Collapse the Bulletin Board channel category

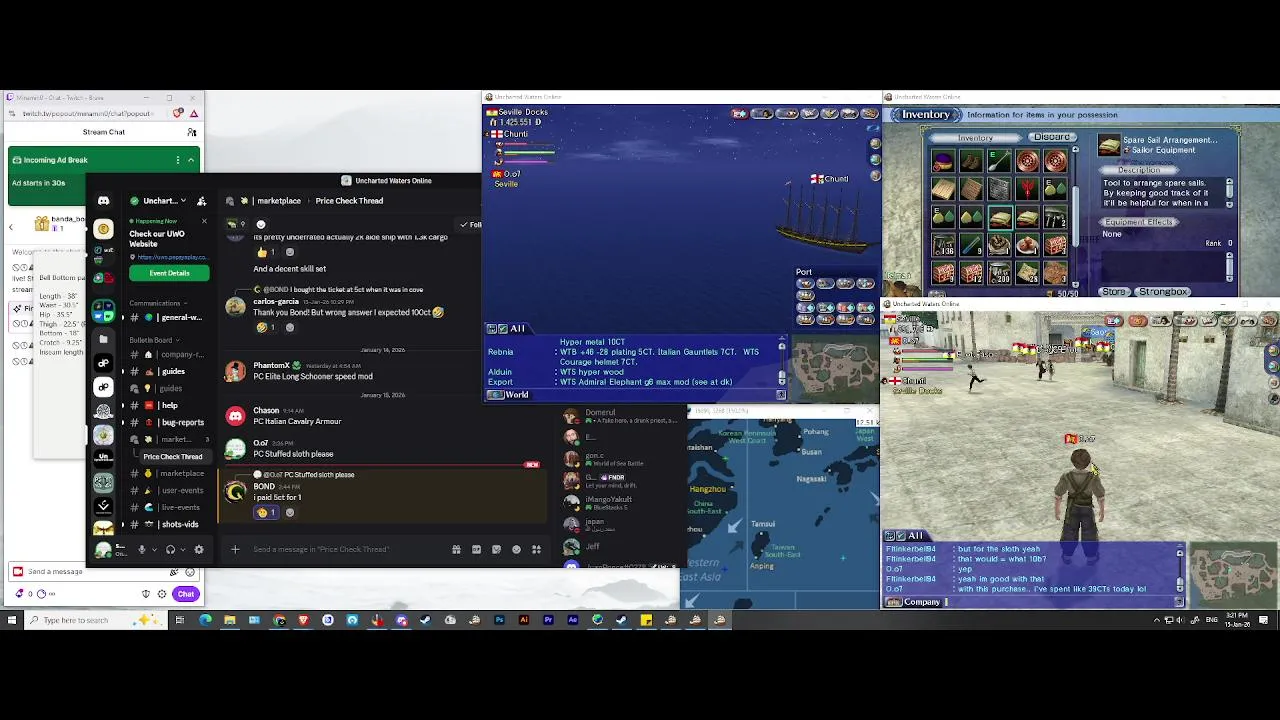point(152,340)
